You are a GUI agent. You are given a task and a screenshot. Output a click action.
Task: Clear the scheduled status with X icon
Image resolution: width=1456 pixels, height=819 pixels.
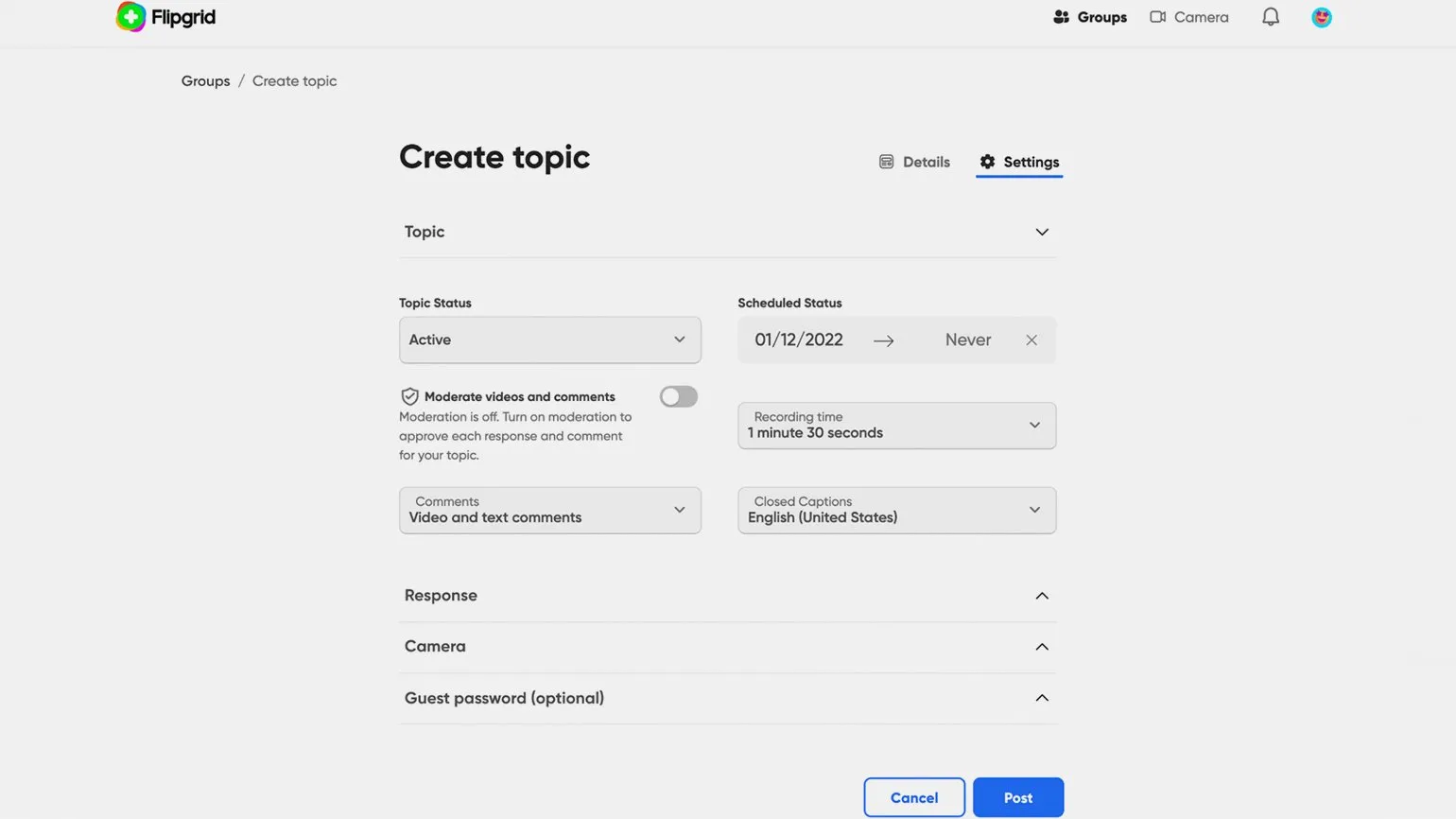pyautogui.click(x=1031, y=340)
